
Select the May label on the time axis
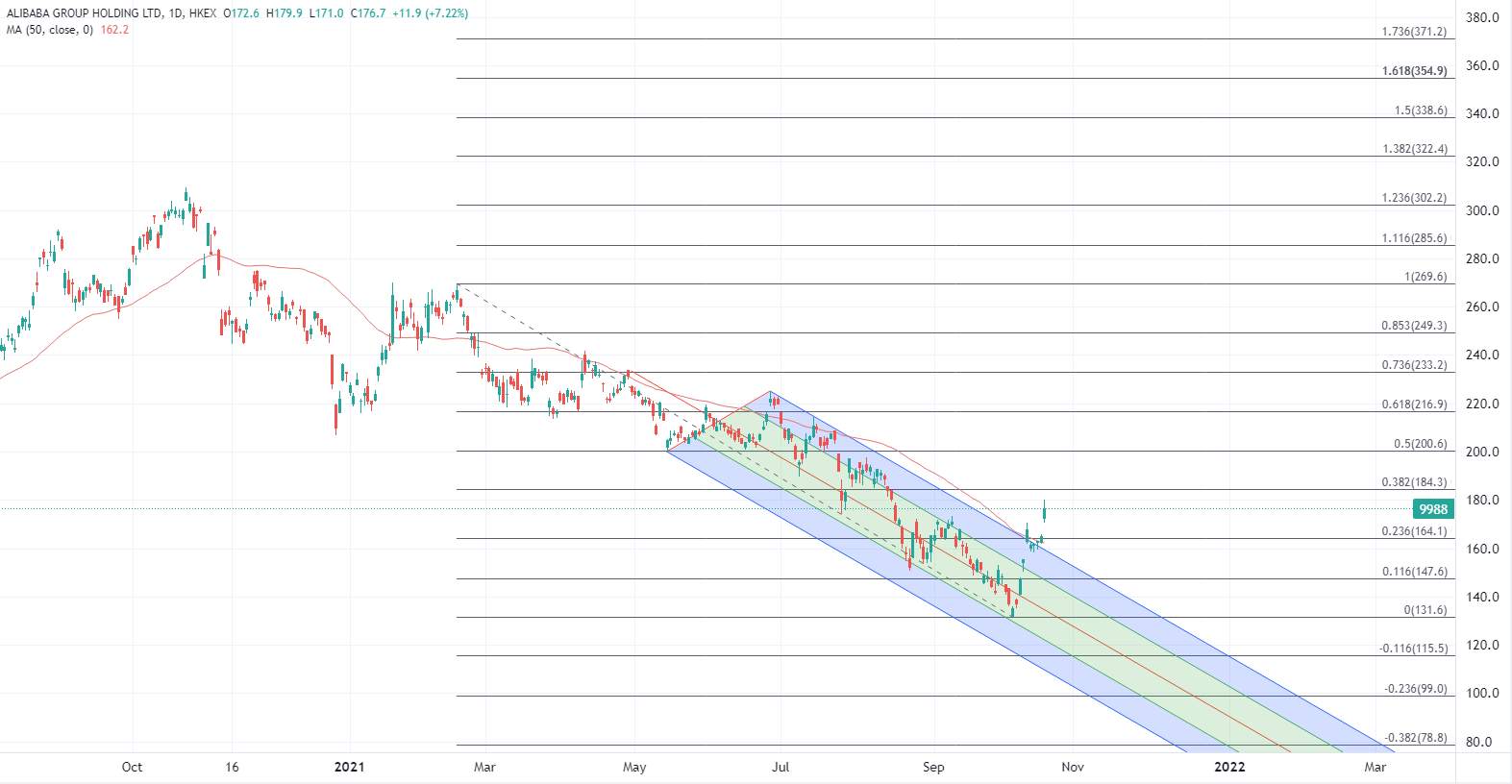(x=634, y=767)
